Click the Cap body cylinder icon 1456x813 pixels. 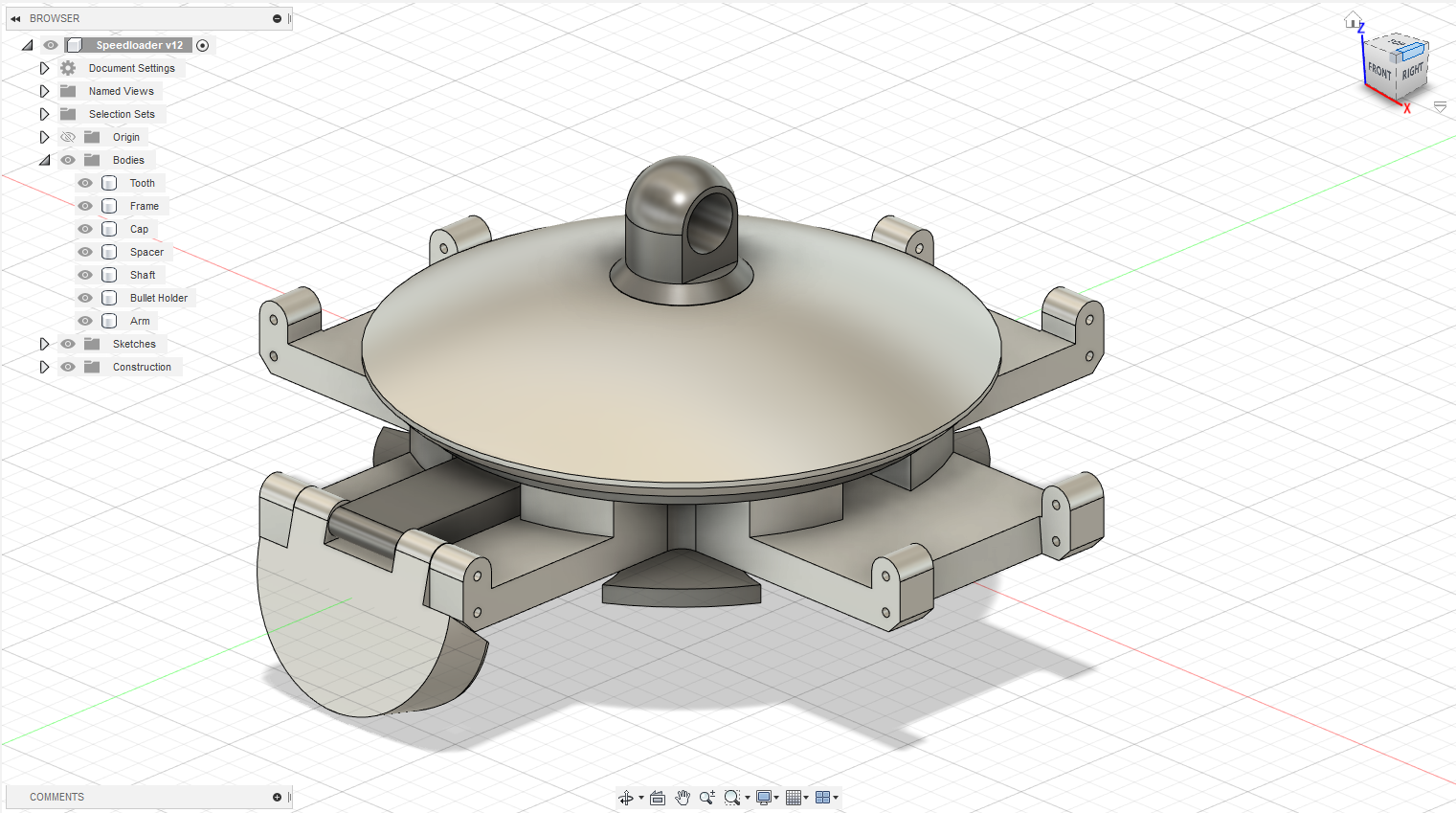tap(109, 229)
